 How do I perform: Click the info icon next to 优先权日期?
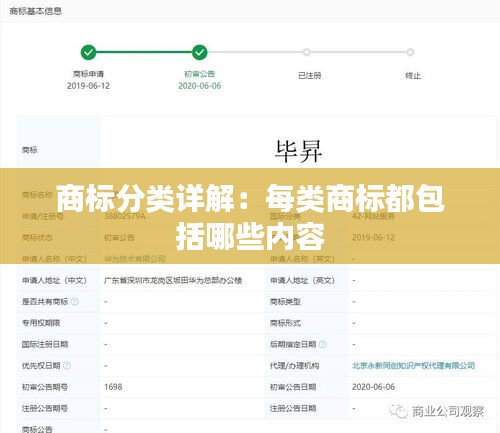[x=67, y=366]
